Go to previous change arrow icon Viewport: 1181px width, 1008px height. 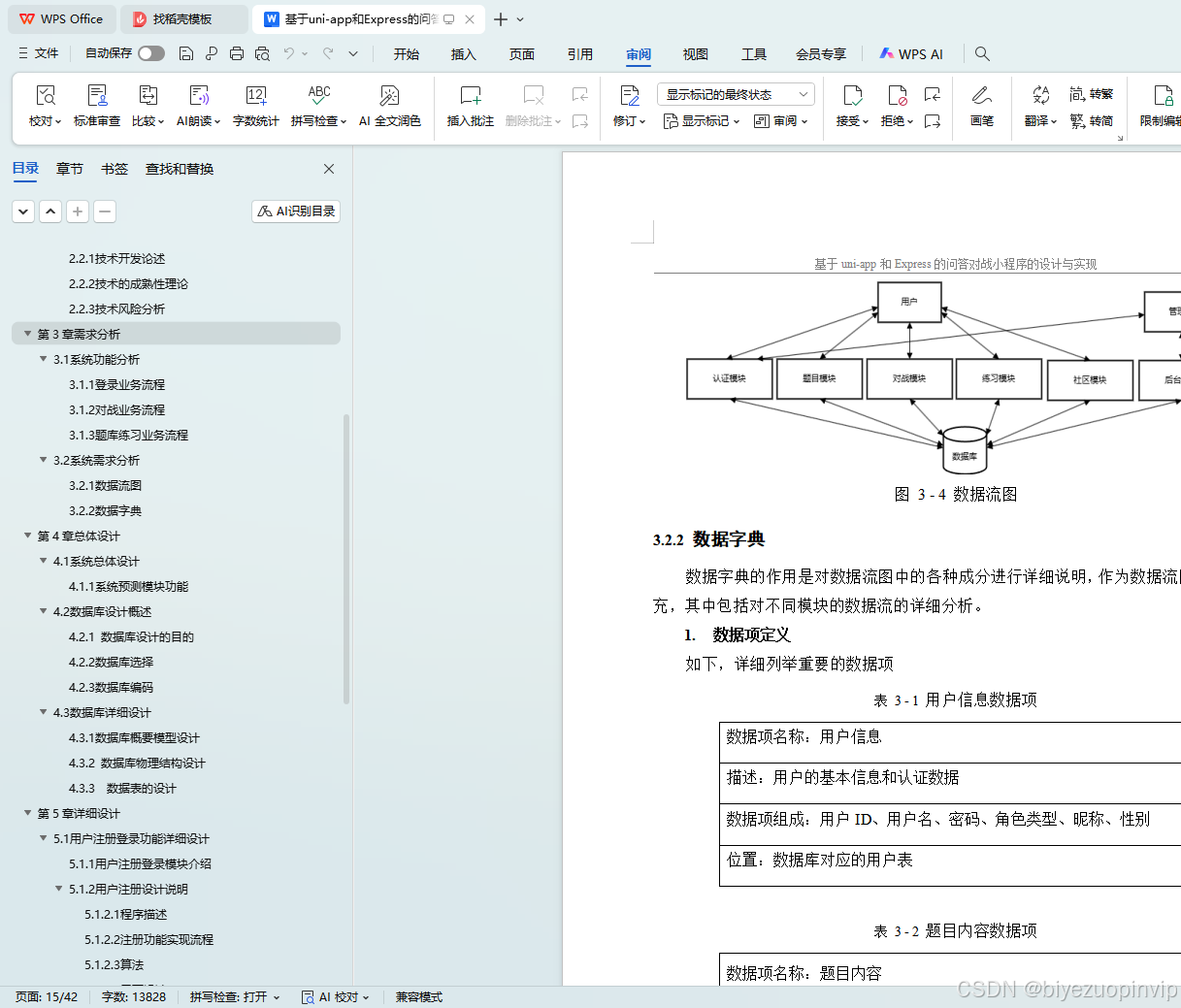[x=933, y=94]
